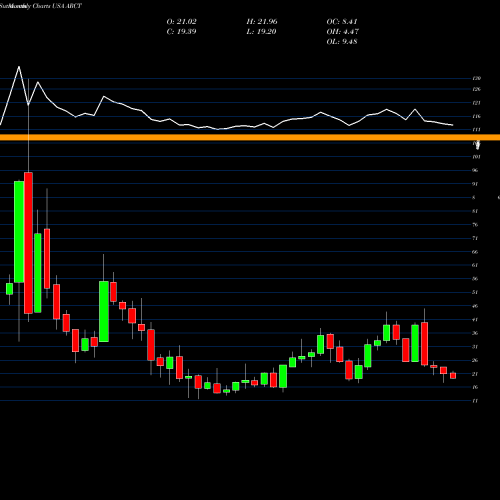Click the 111 price axis label
500x500 pixels.
coord(477,130)
